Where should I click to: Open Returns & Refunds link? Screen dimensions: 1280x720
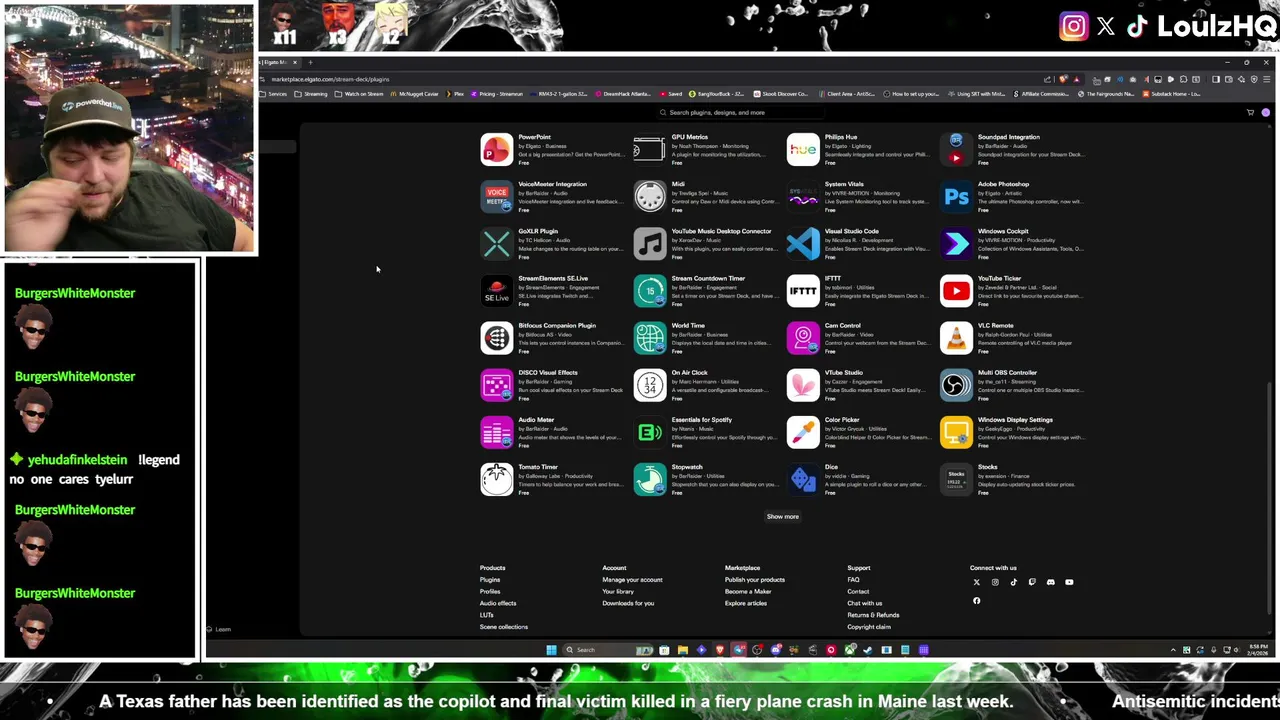coord(873,615)
